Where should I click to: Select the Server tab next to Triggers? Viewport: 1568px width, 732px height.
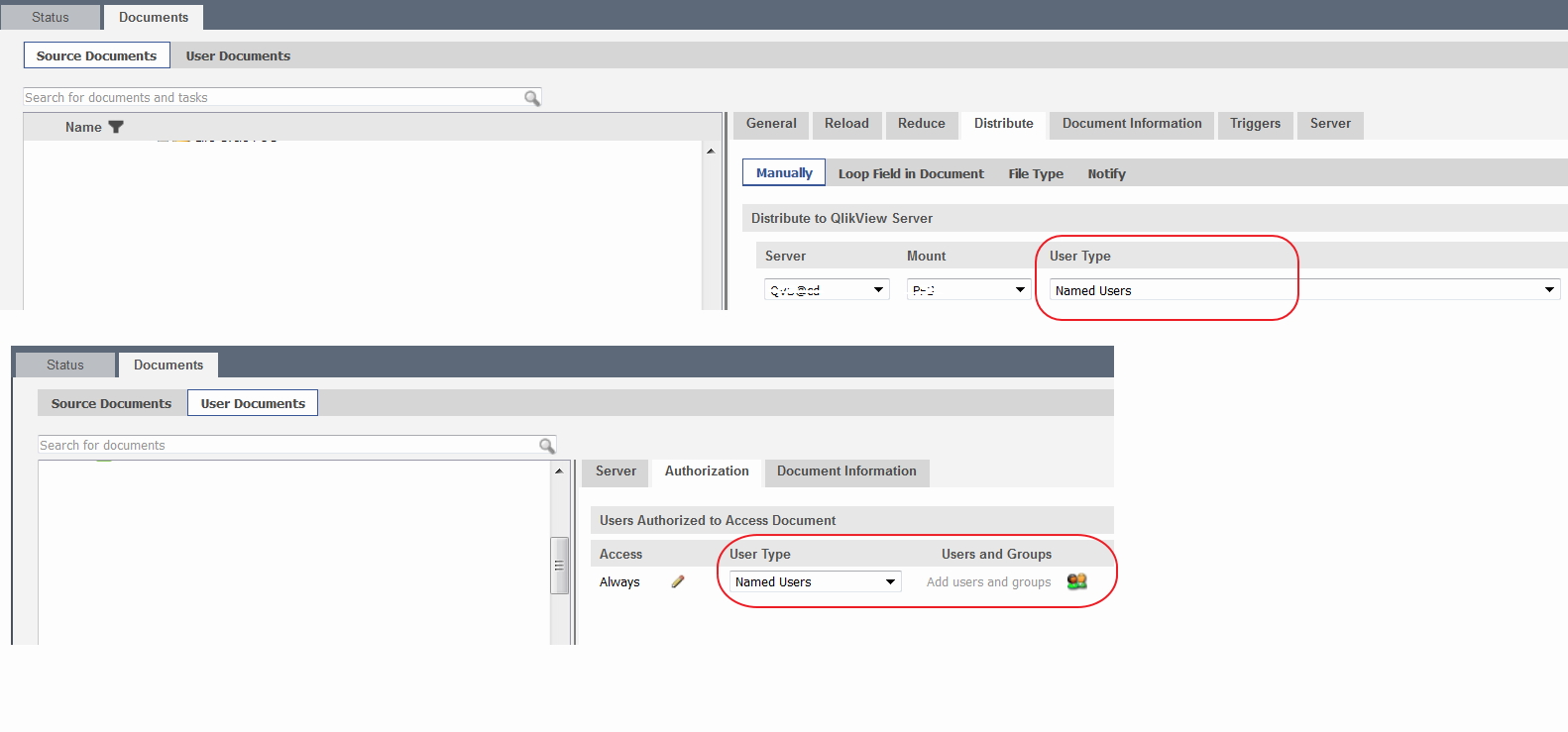point(1330,124)
